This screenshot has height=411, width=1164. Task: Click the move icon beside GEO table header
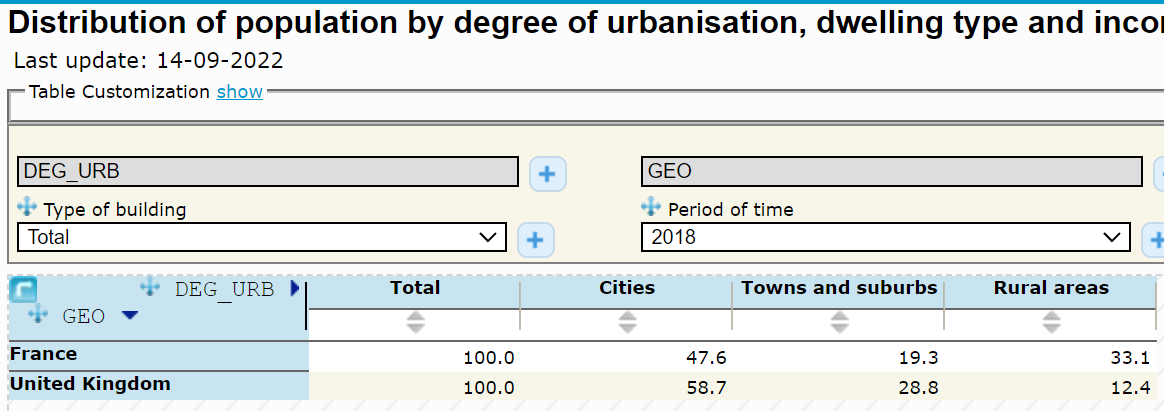click(x=38, y=315)
